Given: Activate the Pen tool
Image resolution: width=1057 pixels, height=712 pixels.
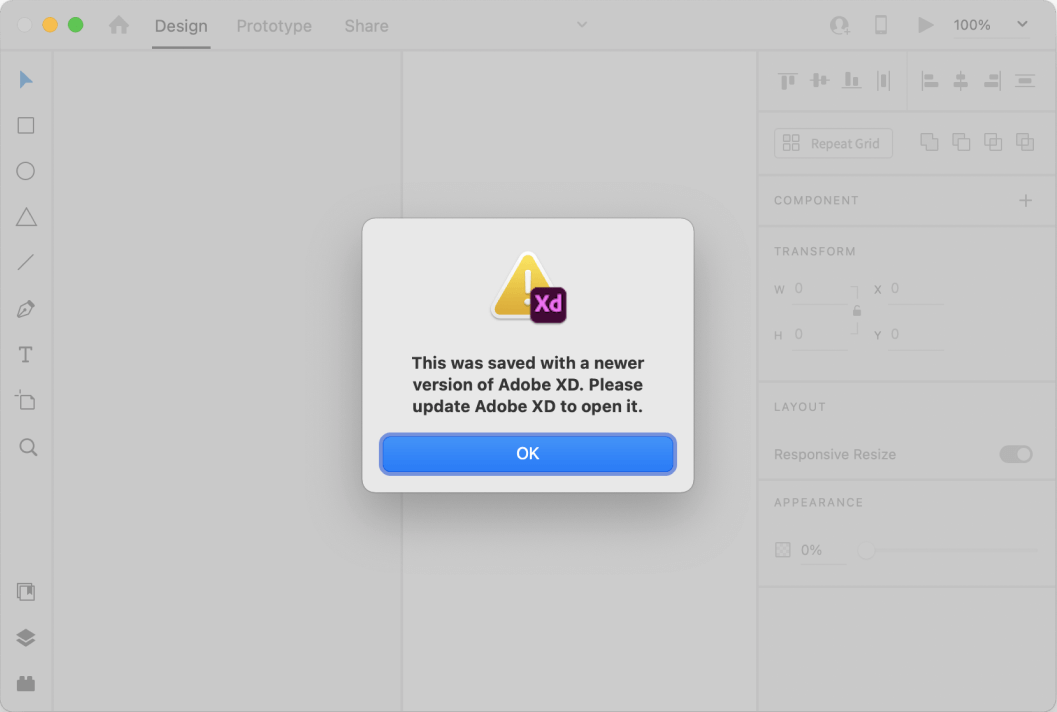Looking at the screenshot, I should tap(26, 309).
